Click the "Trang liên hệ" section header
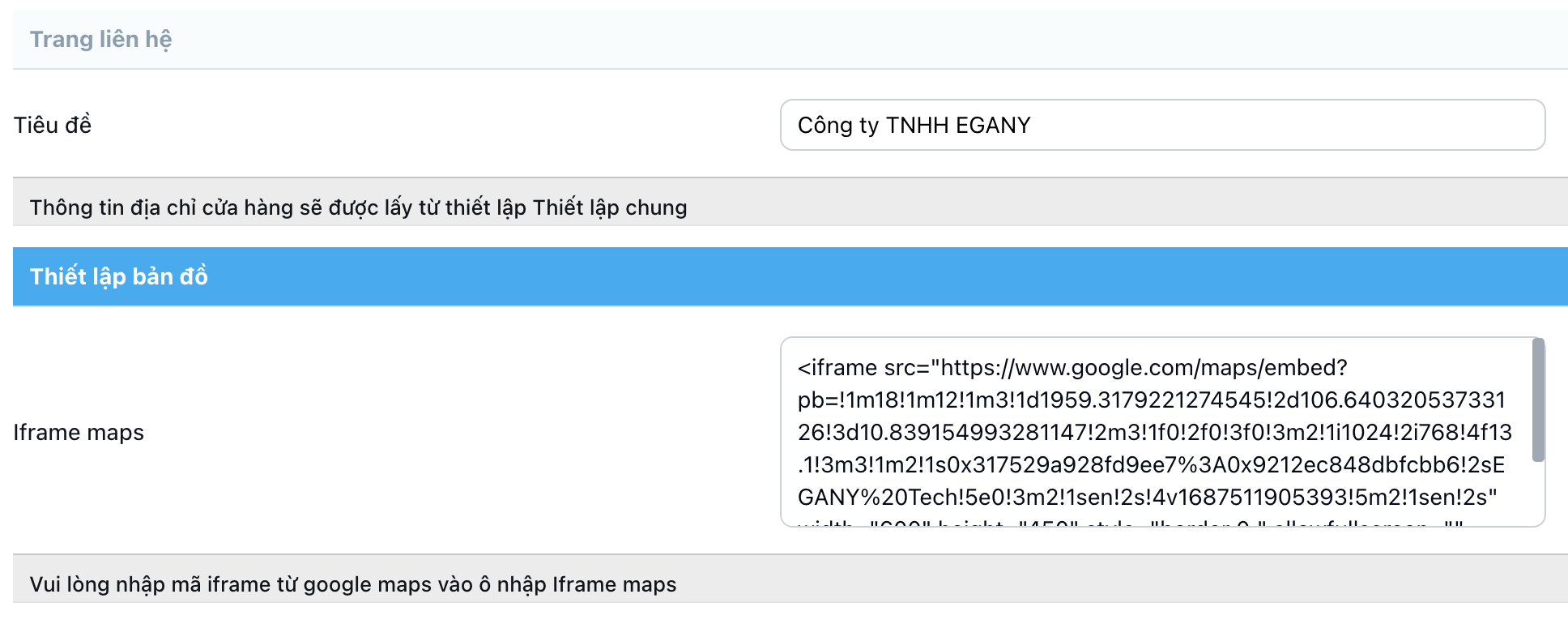Image resolution: width=1568 pixels, height=624 pixels. click(x=101, y=40)
